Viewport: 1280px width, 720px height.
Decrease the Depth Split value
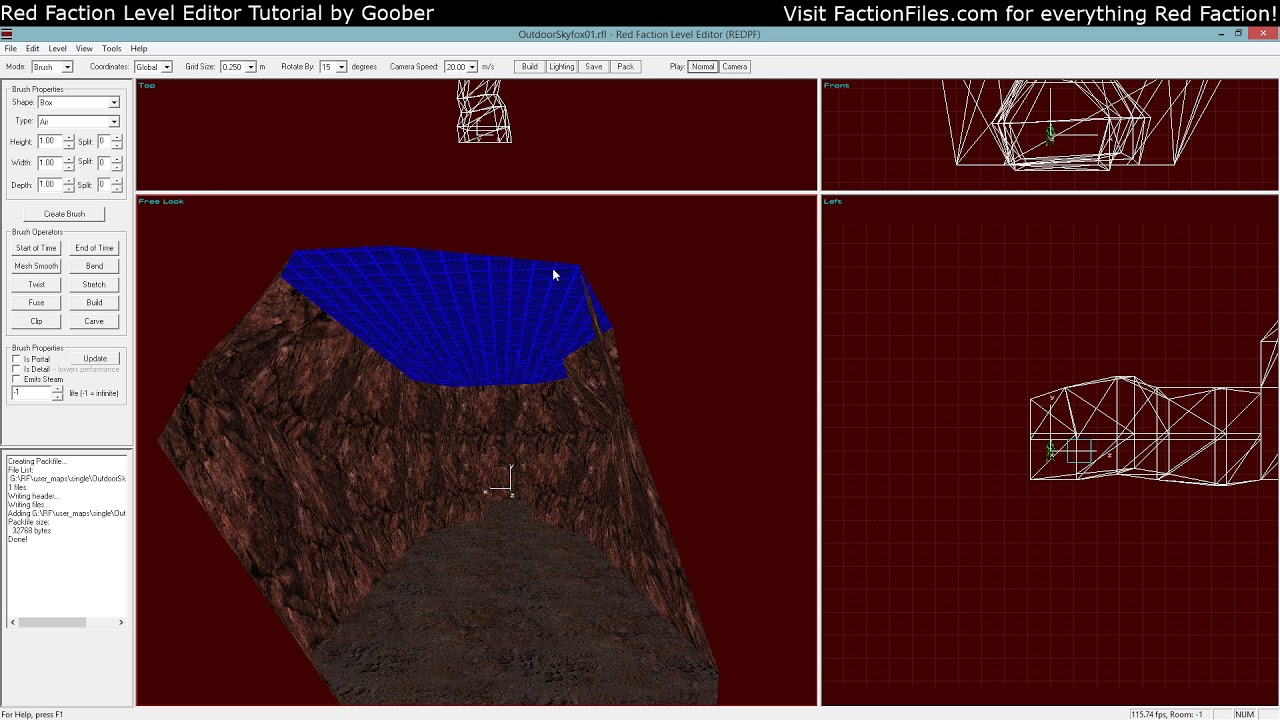(x=116, y=189)
